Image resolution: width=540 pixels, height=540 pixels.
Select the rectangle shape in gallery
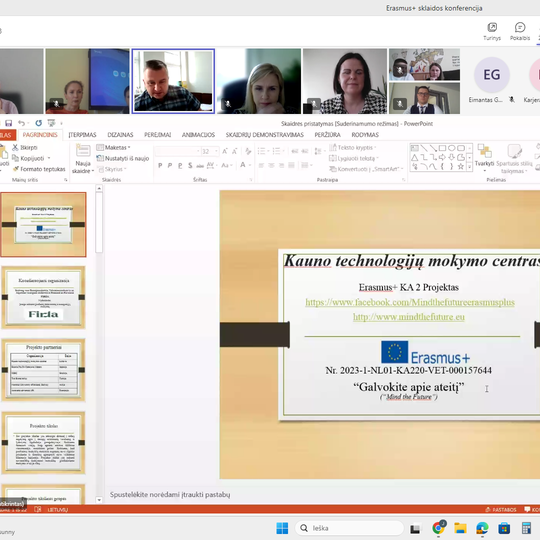(443, 148)
